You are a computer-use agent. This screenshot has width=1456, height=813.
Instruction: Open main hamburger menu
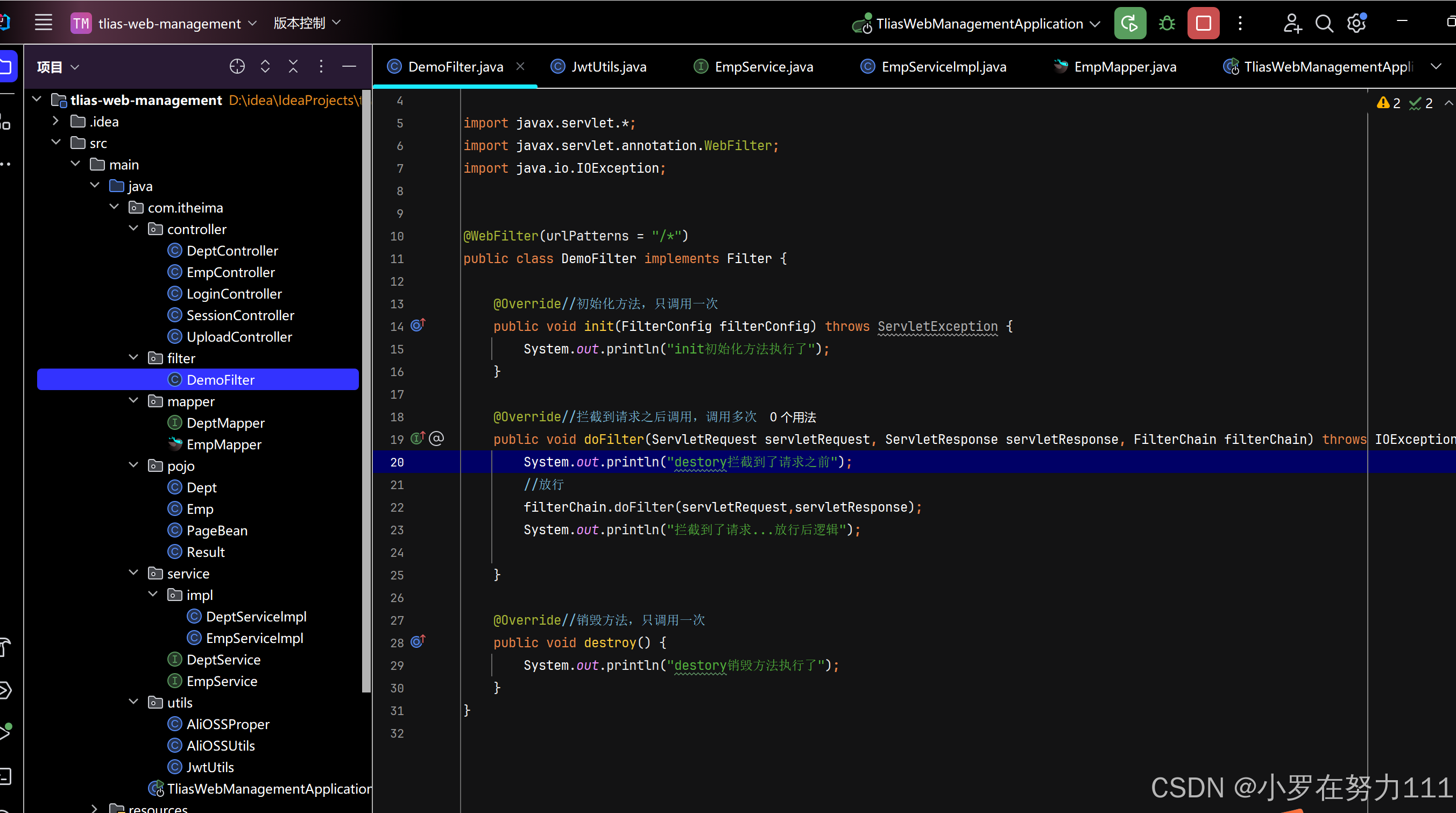[x=44, y=23]
